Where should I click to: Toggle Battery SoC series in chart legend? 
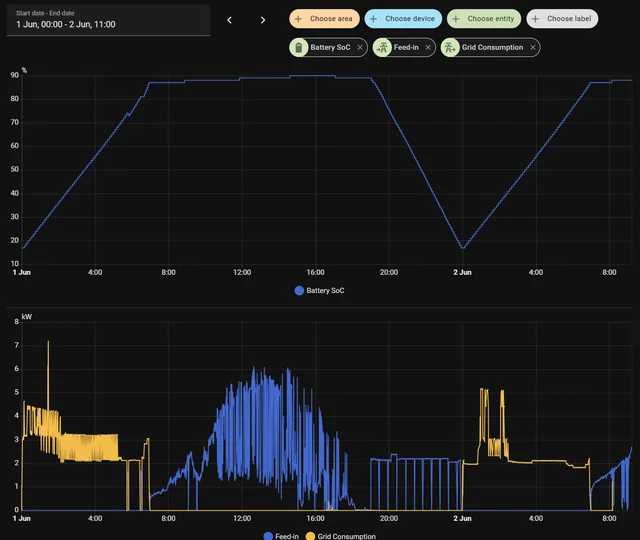click(x=325, y=291)
